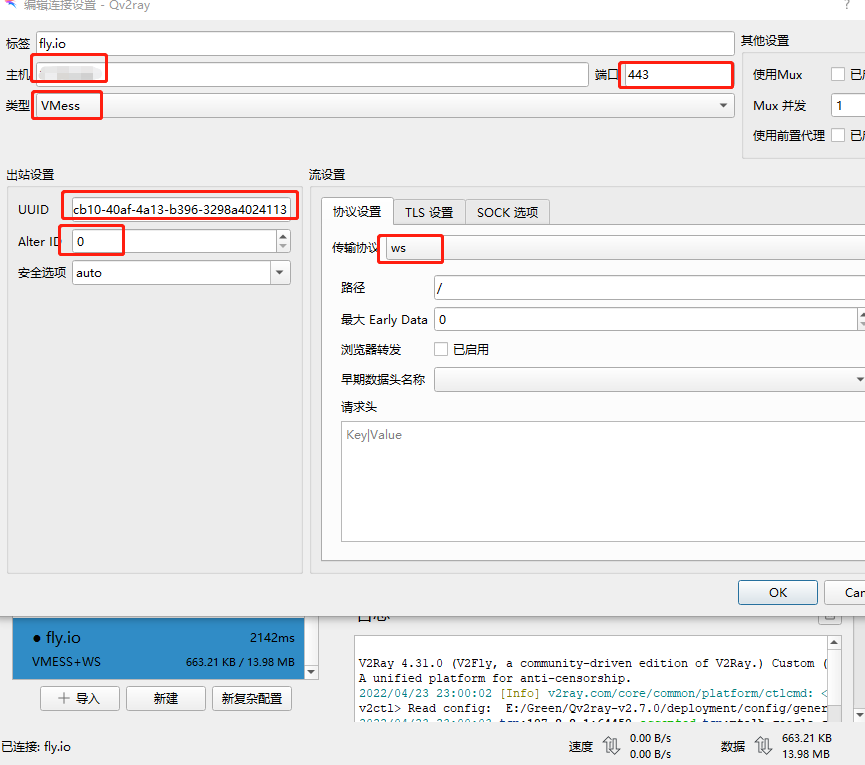Image resolution: width=865 pixels, height=765 pixels.
Task: Increase Alter ID with the up arrow
Action: point(283,236)
